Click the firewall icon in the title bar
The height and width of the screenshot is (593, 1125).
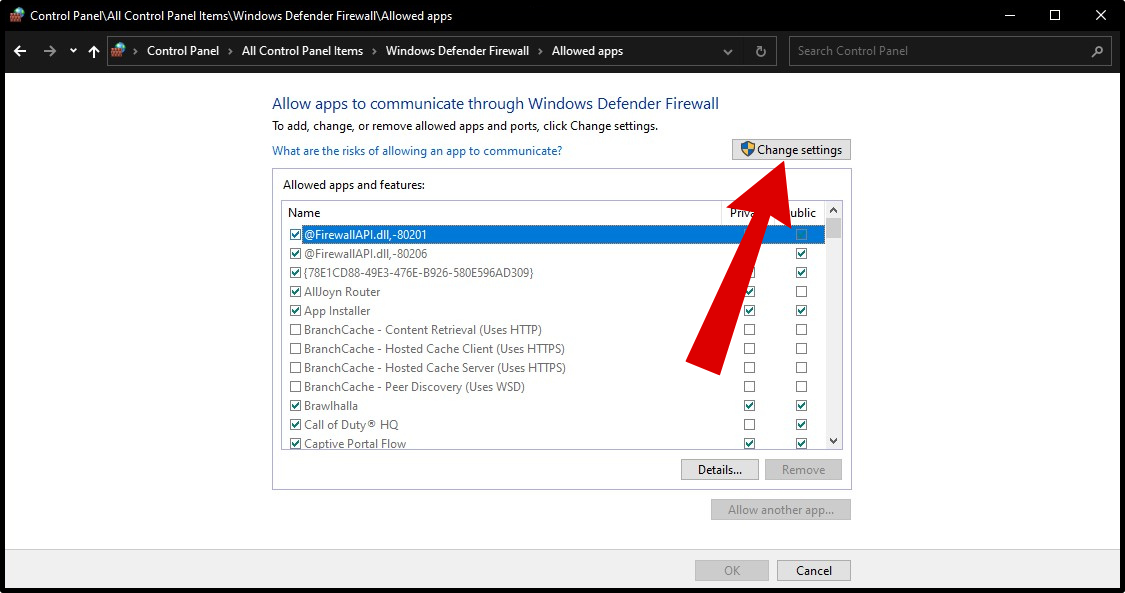pyautogui.click(x=17, y=15)
